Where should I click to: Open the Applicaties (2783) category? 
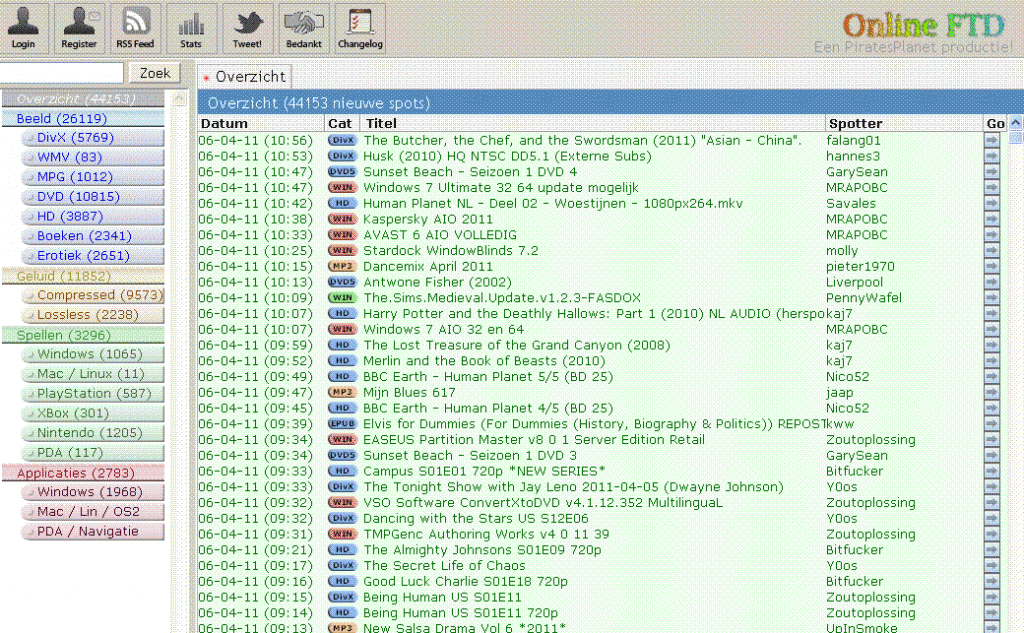(83, 473)
